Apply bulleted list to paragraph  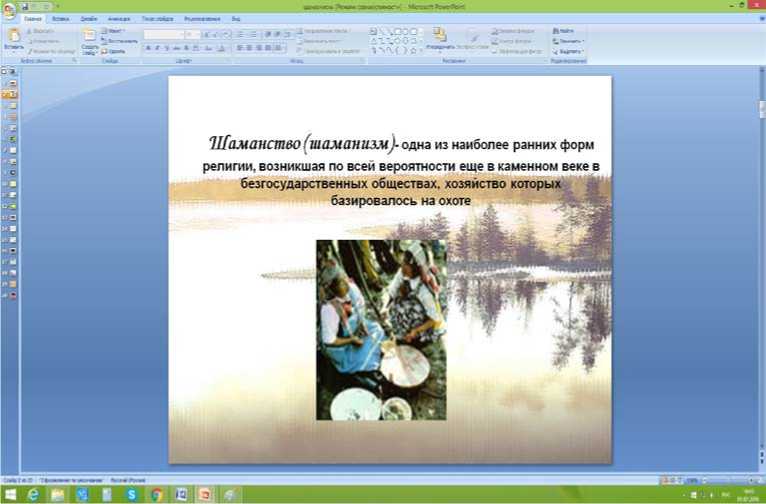tap(240, 34)
